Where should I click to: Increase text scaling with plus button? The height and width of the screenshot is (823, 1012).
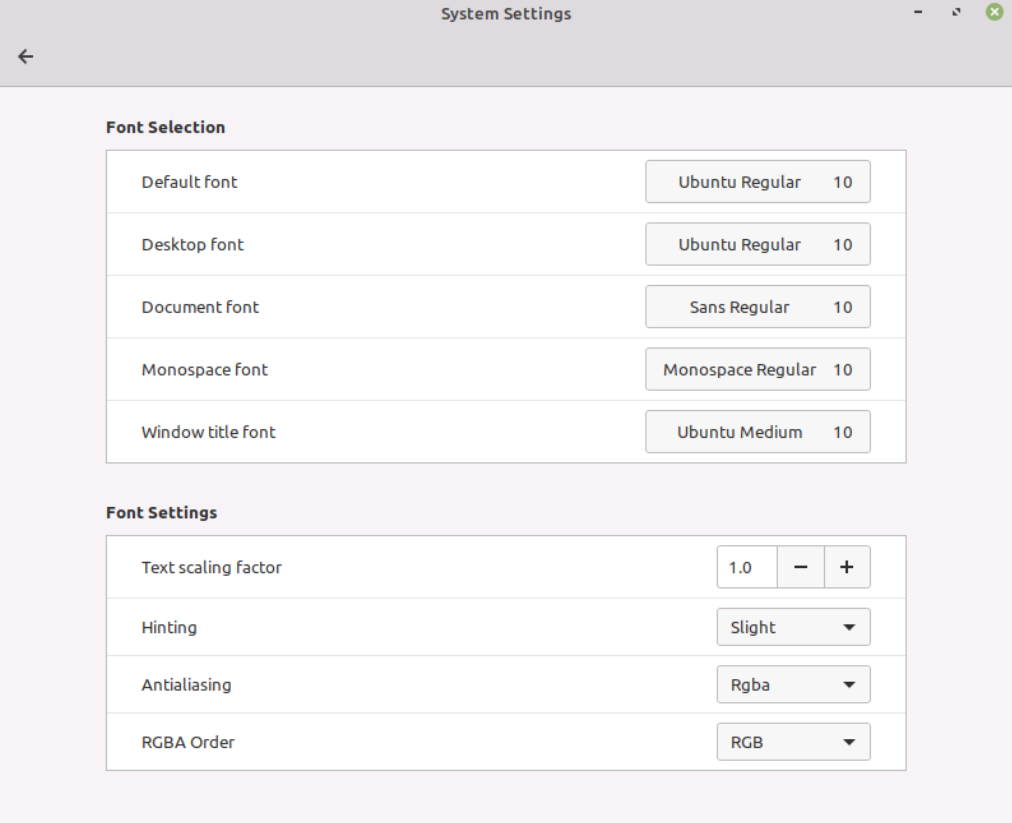(847, 567)
